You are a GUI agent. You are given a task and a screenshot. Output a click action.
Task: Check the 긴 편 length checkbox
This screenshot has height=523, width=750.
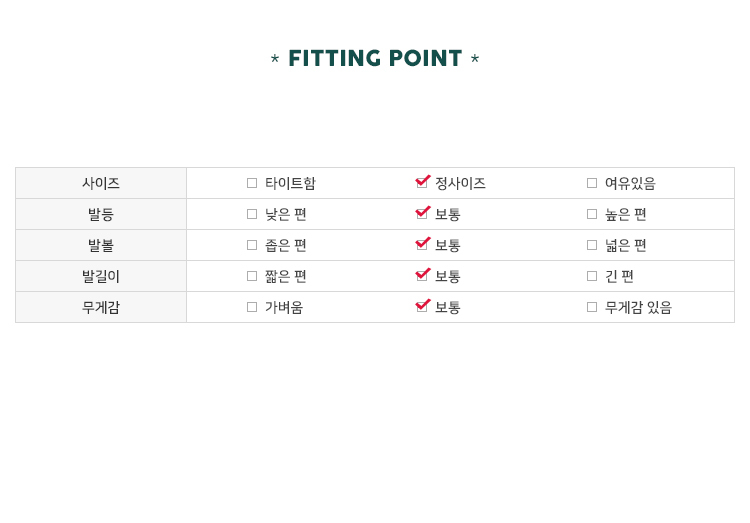[x=592, y=276]
